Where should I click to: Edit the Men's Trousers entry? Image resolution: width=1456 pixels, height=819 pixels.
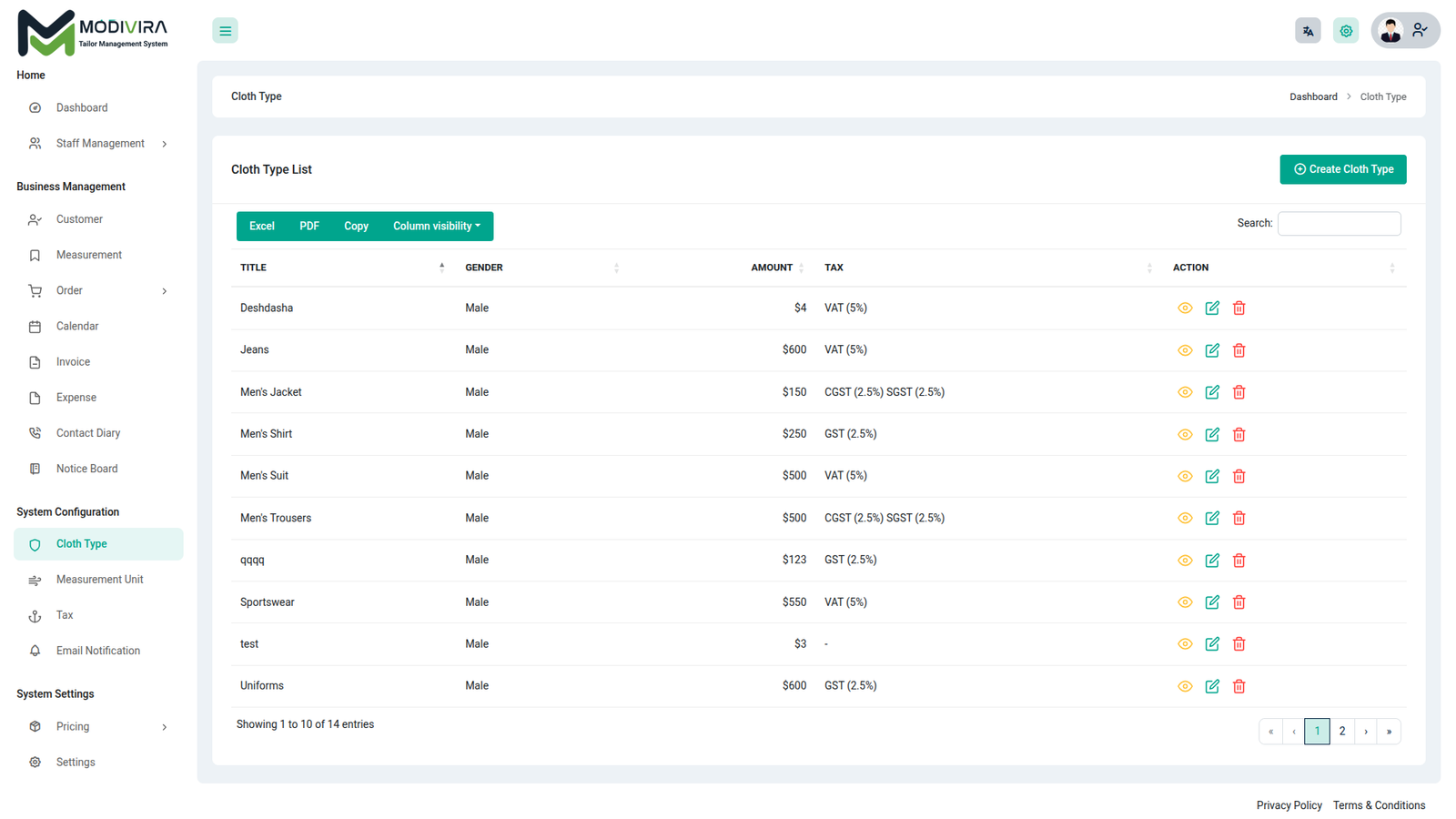[x=1212, y=518]
